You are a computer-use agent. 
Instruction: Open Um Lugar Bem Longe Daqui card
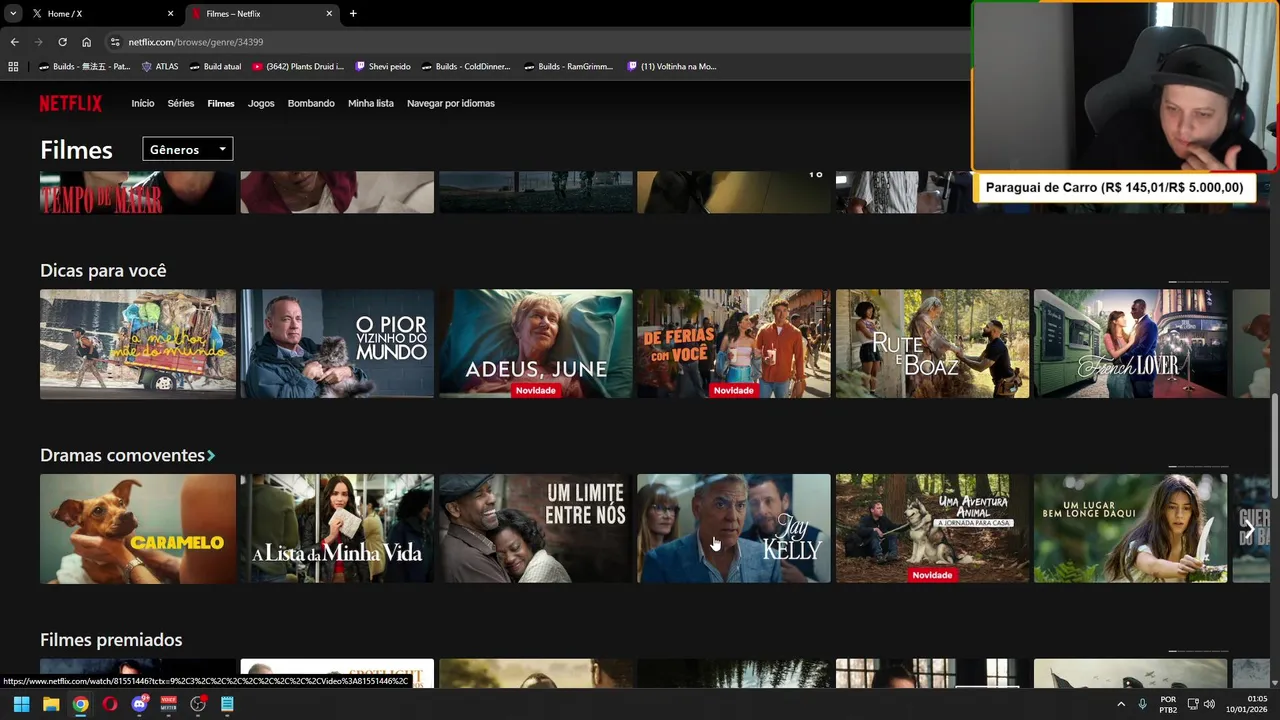(x=1130, y=528)
